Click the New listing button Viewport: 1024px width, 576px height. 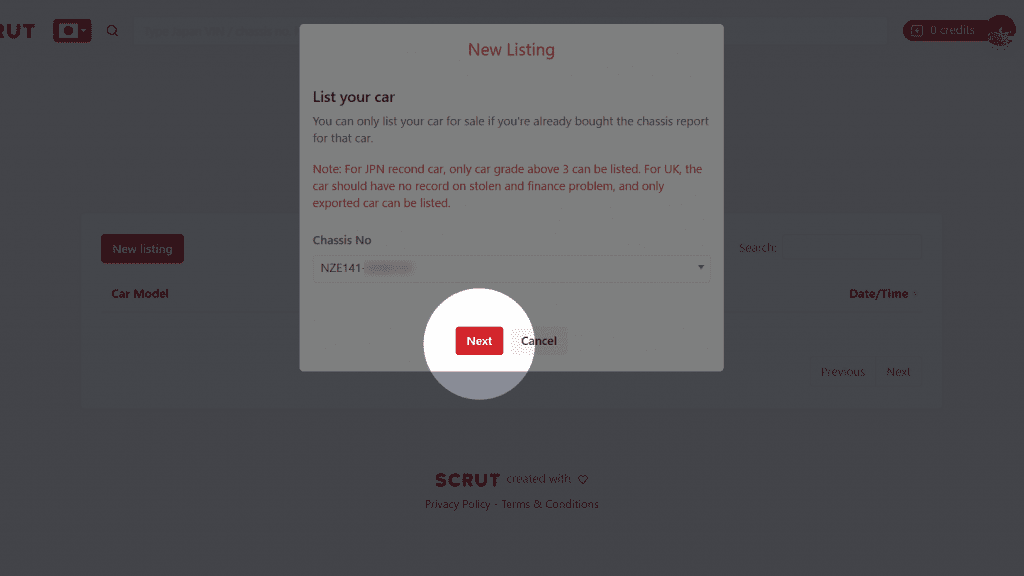pyautogui.click(x=142, y=249)
